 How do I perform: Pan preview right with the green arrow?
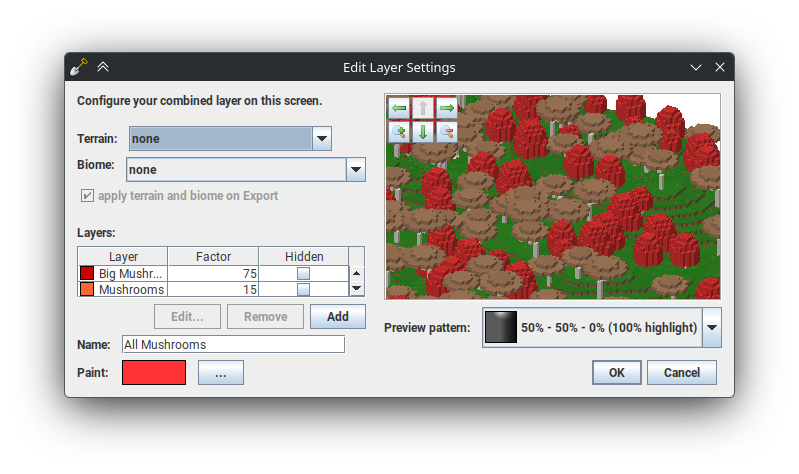[x=447, y=108]
